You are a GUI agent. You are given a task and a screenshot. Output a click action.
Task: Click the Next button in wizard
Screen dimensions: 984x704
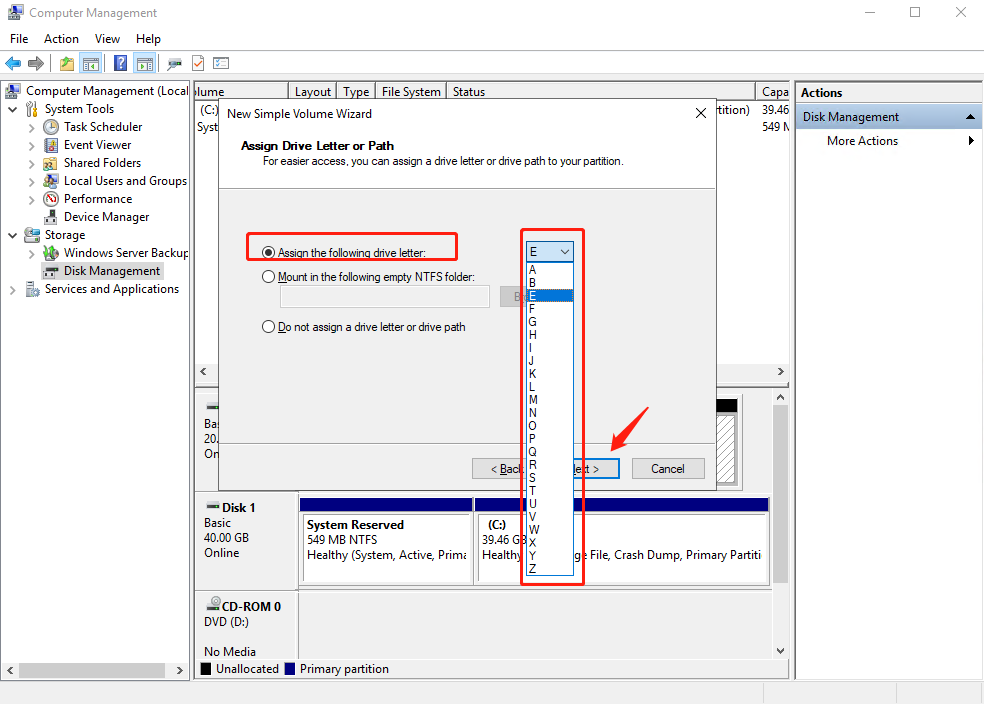596,469
